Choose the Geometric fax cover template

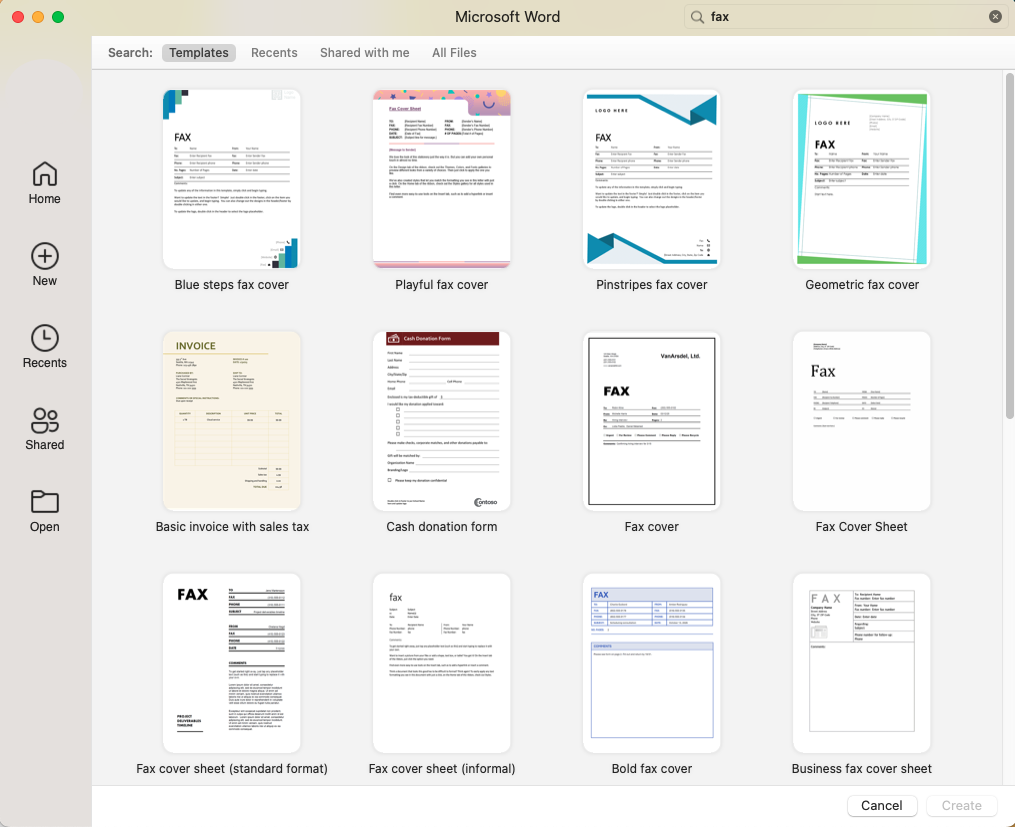point(861,178)
